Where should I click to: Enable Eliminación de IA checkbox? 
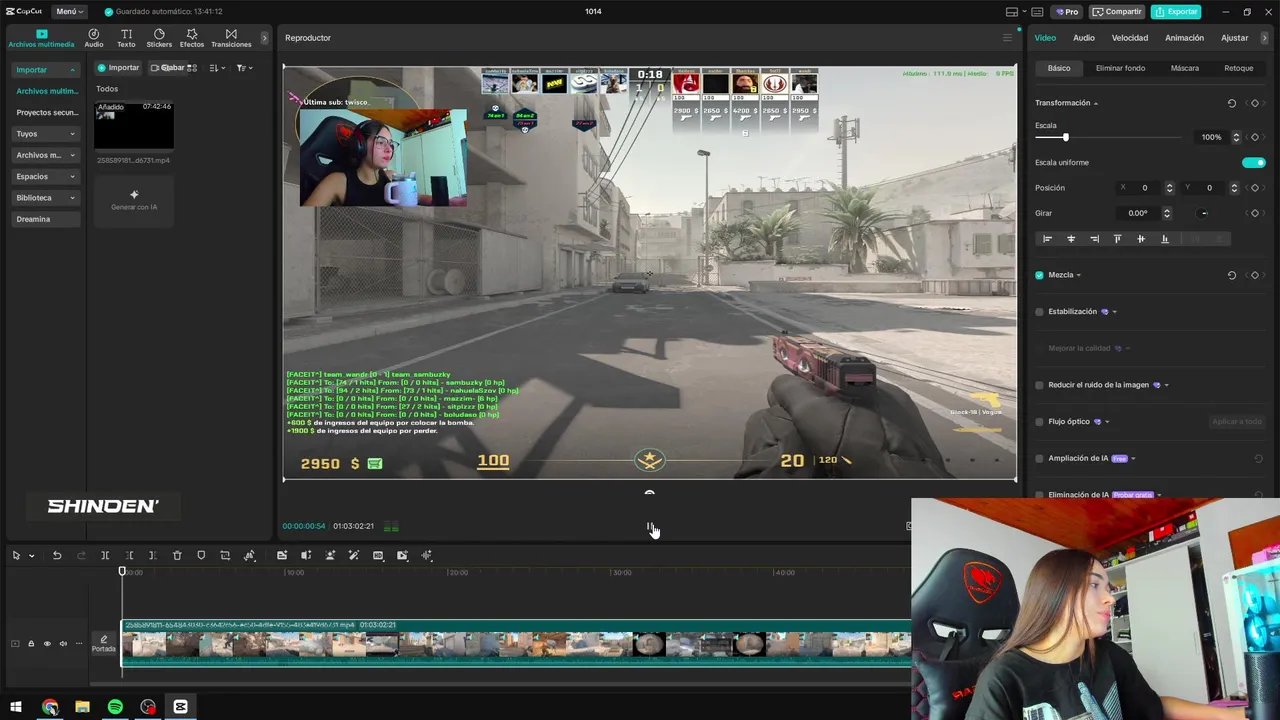coord(1039,495)
